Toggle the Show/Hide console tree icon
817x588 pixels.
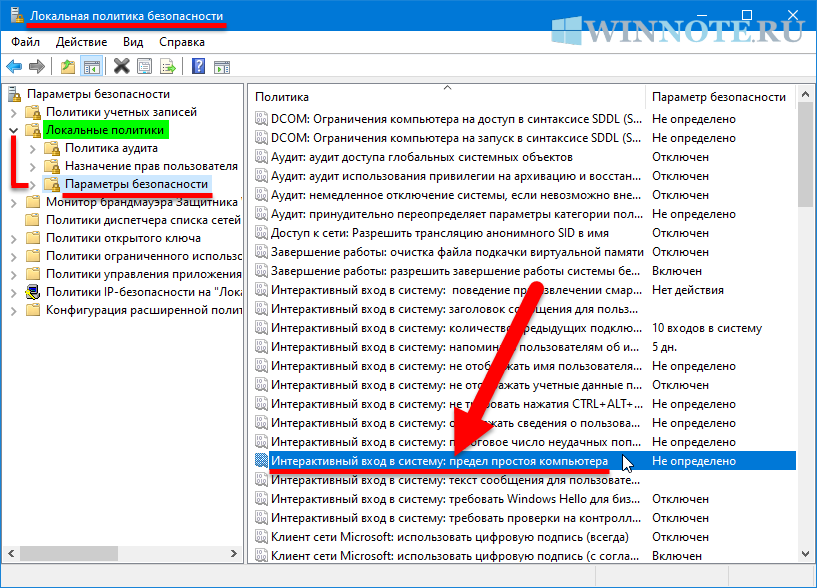coord(91,67)
